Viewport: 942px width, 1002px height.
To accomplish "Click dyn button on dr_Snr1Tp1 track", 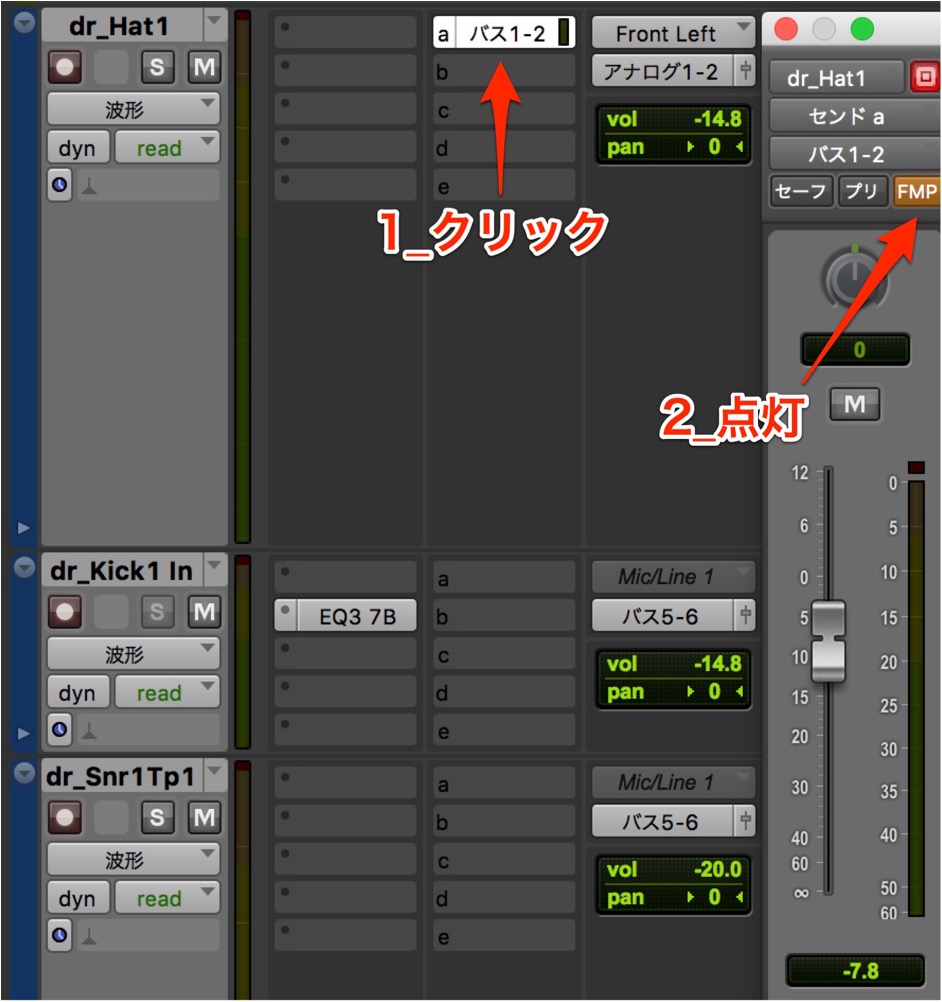I will click(77, 898).
